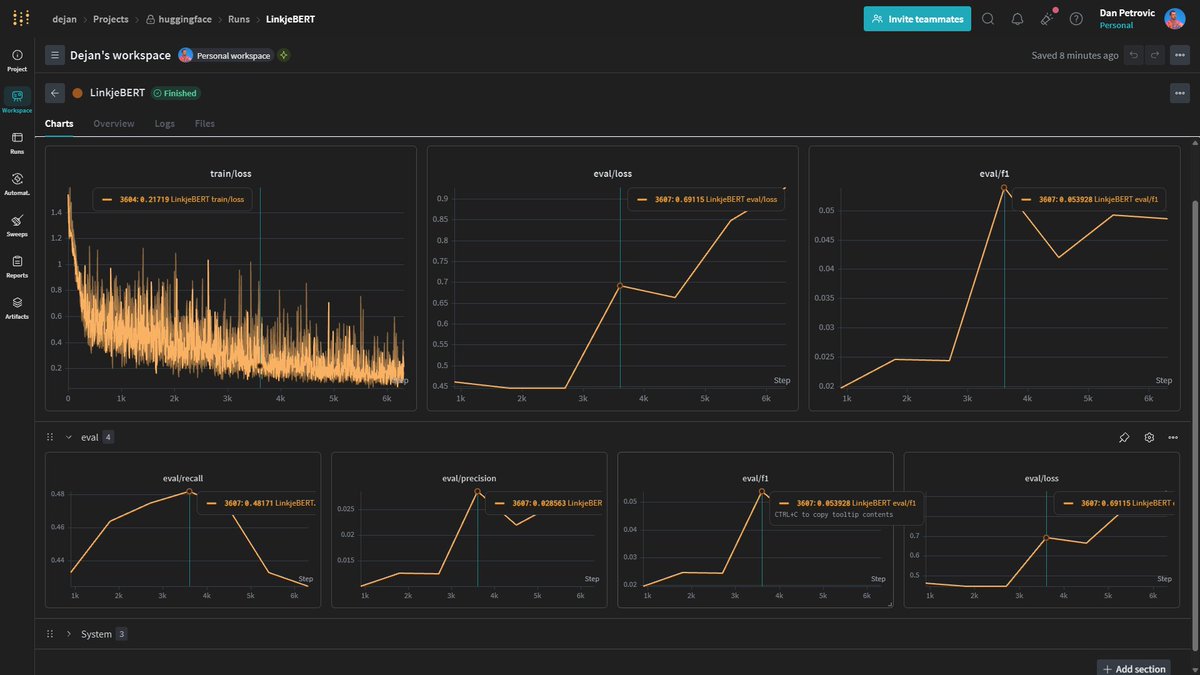Grab the System section drag handle
The height and width of the screenshot is (675, 1200).
point(50,634)
